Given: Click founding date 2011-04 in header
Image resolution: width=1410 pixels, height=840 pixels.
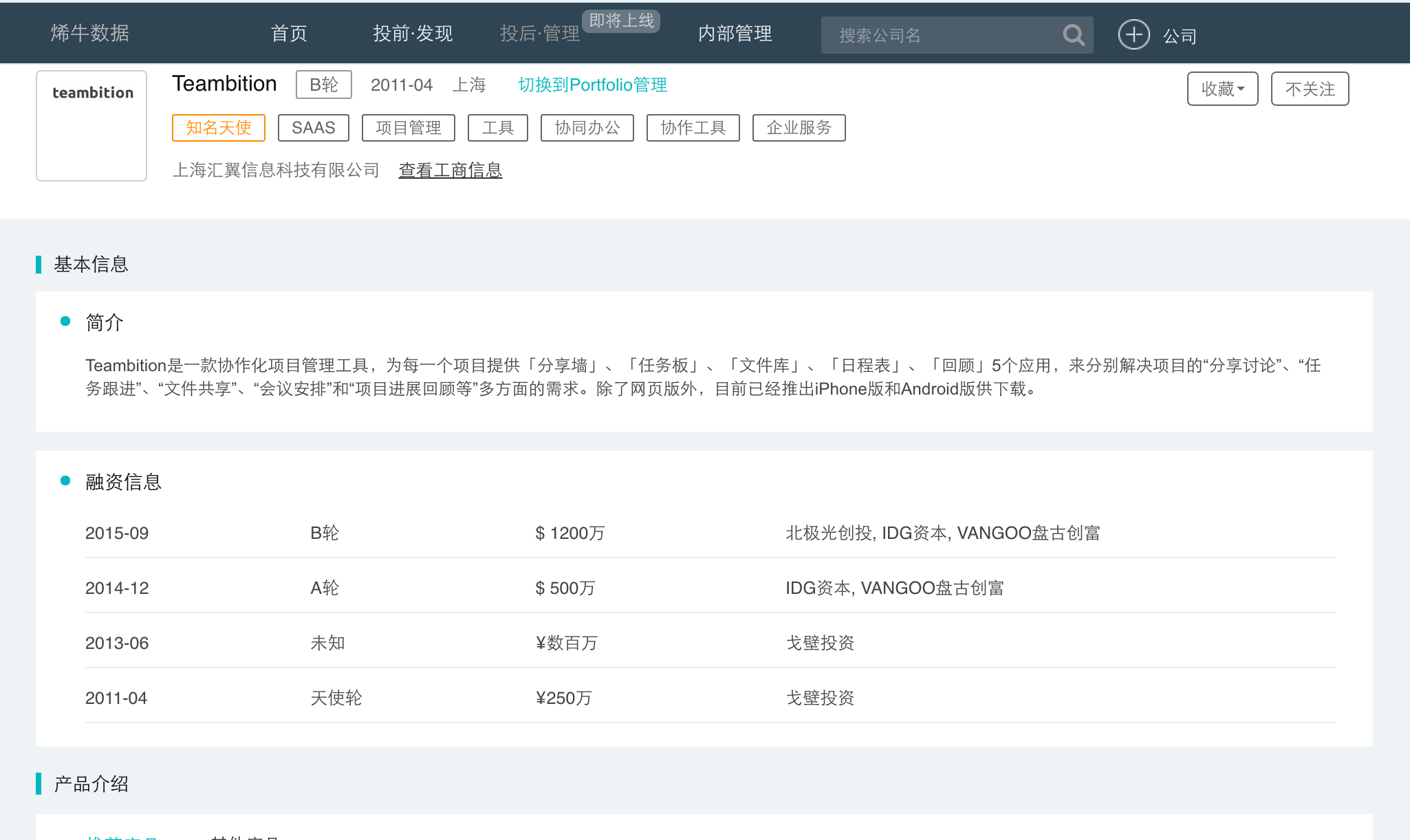Looking at the screenshot, I should [402, 85].
